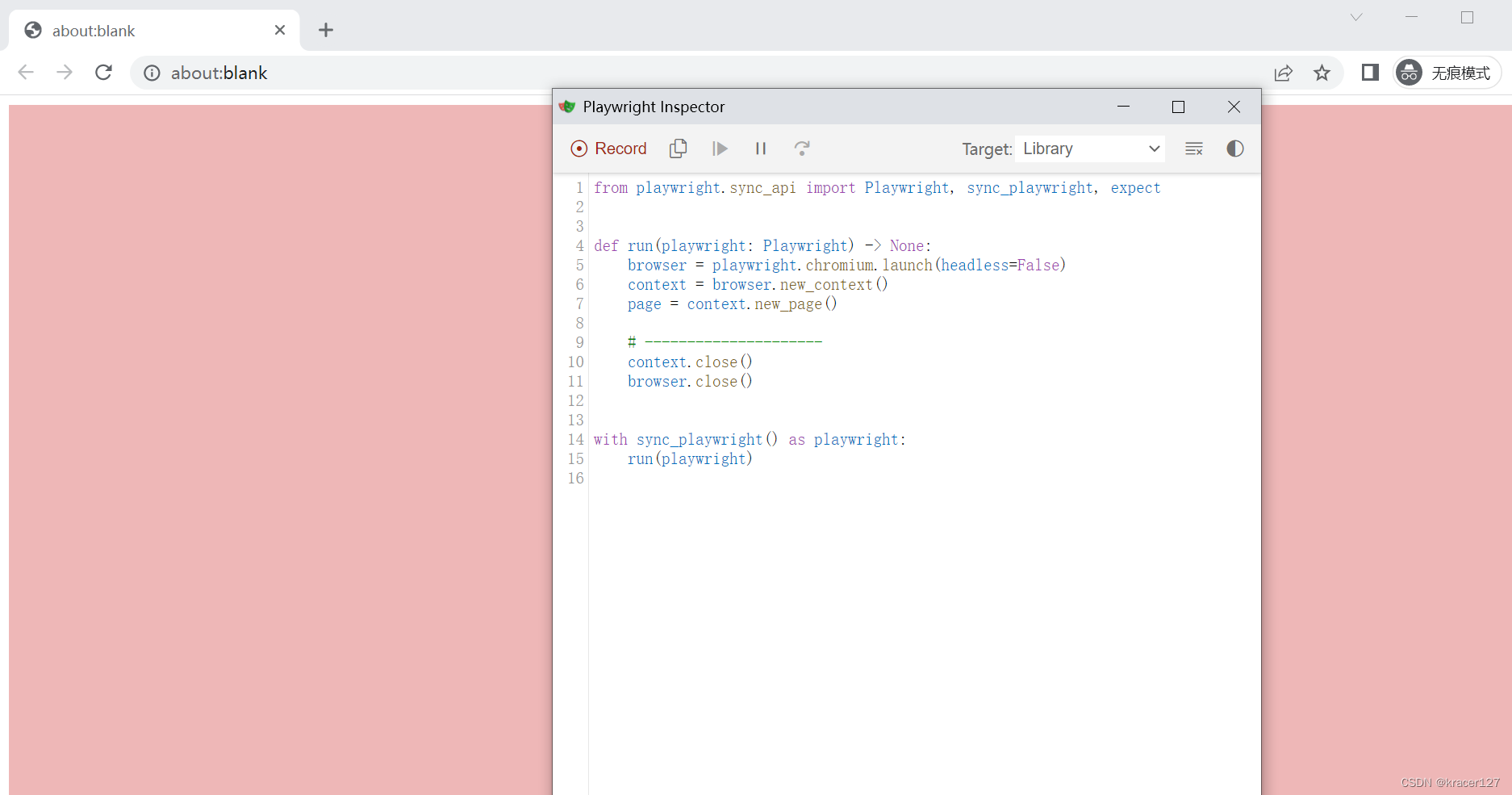This screenshot has height=795, width=1512.
Task: View site information icon in address bar
Action: coord(152,73)
